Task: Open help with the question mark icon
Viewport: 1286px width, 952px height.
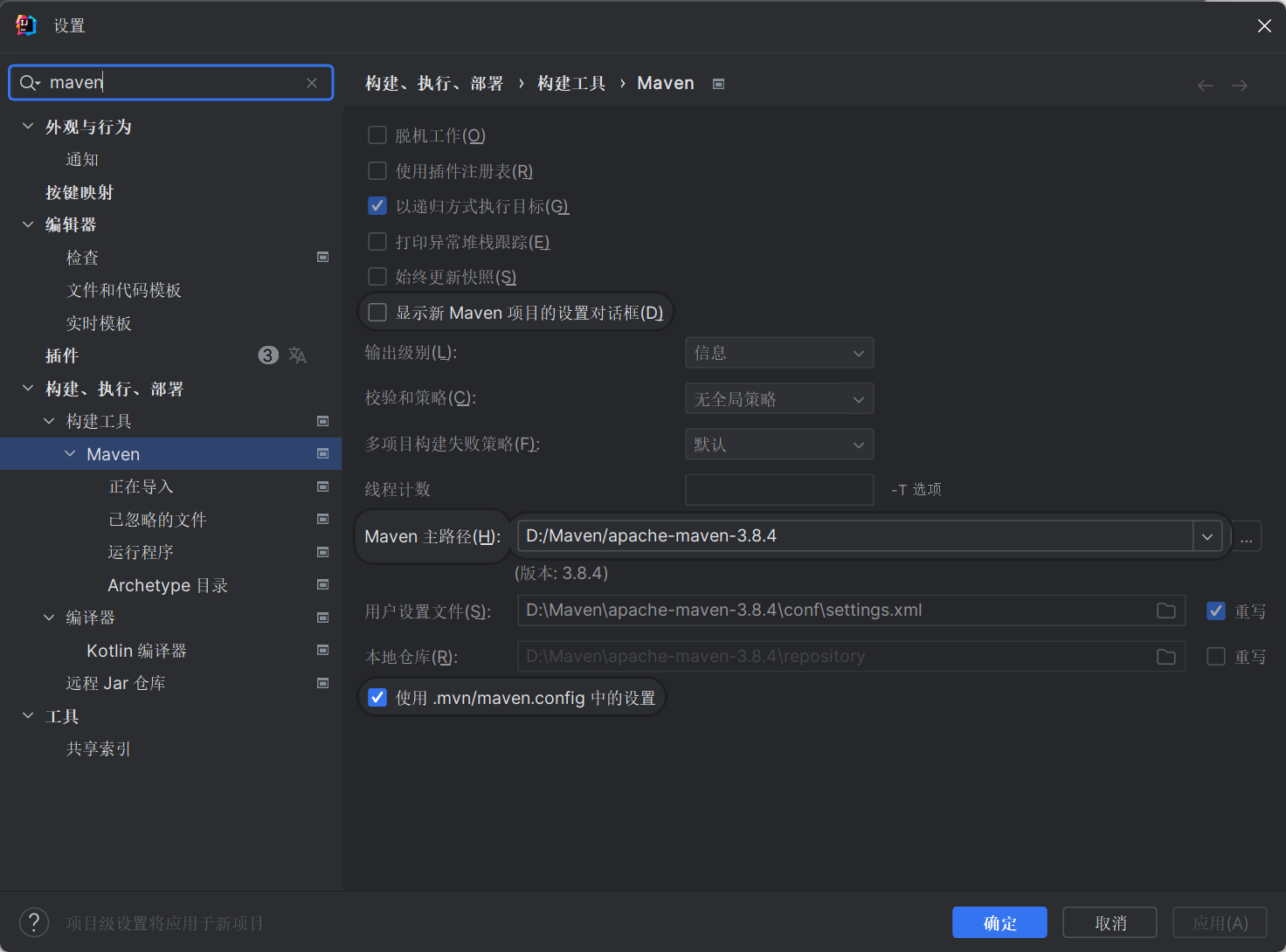Action: click(x=34, y=922)
